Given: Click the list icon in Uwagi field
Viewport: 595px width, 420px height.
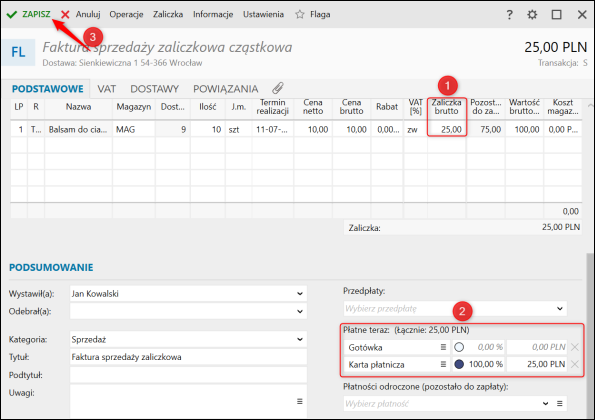Looking at the screenshot, I should [x=299, y=401].
